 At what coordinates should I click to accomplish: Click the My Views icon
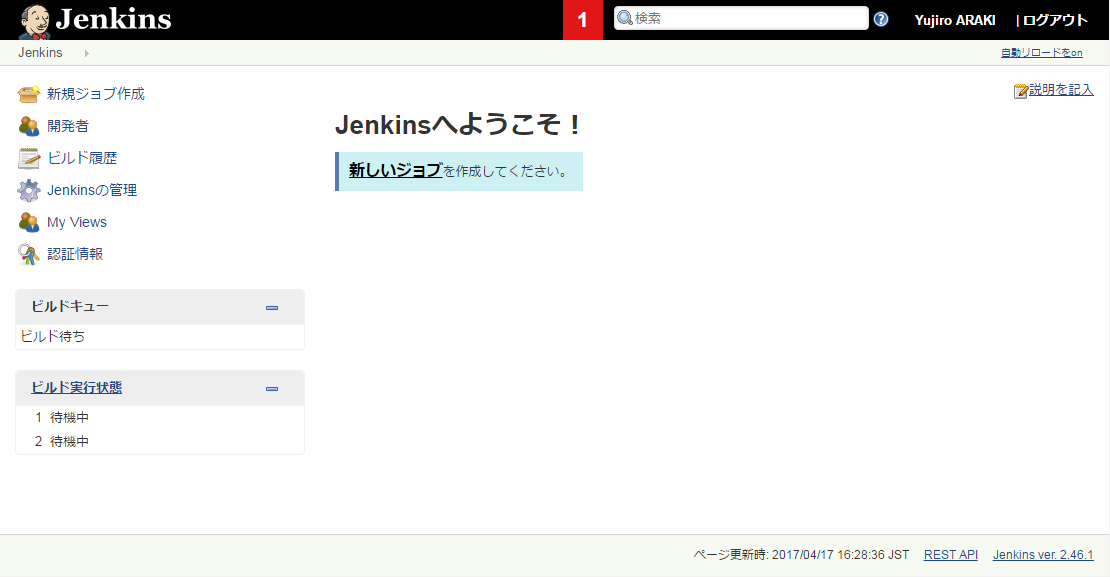(29, 222)
